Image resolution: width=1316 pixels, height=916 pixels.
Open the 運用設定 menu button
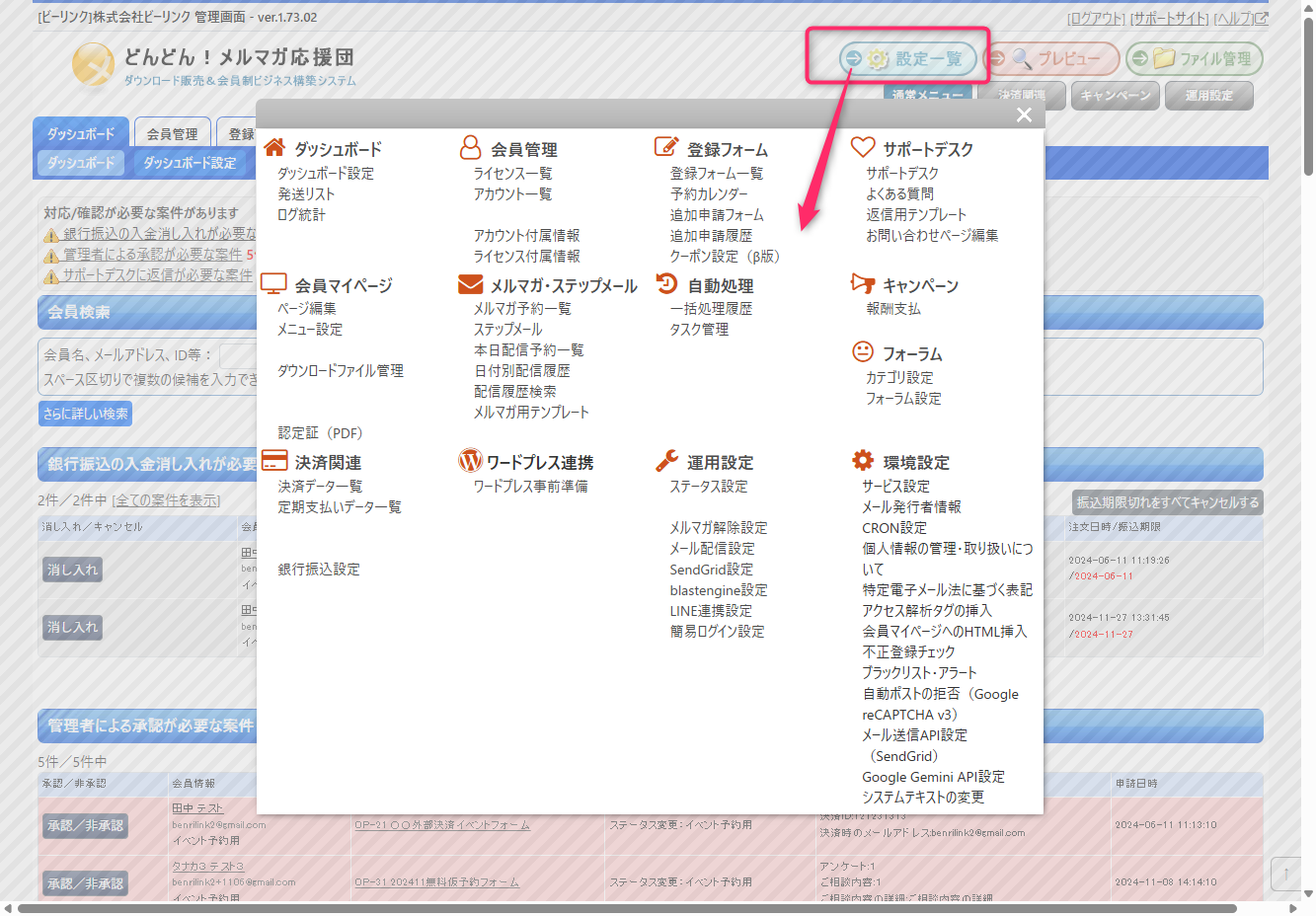[1209, 96]
